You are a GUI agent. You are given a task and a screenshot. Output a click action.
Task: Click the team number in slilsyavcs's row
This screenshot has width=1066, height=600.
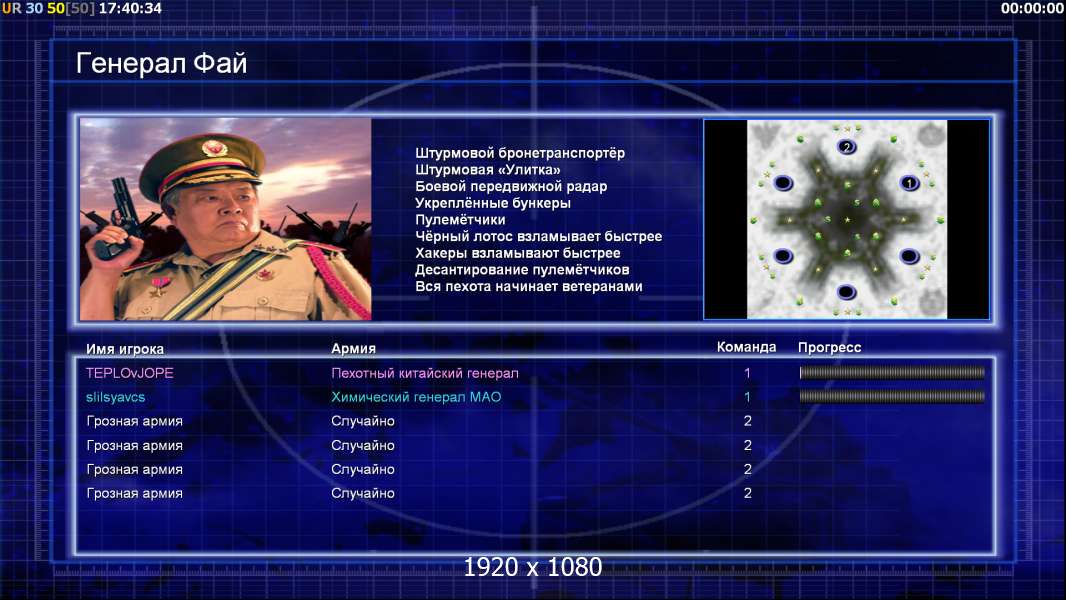(747, 397)
